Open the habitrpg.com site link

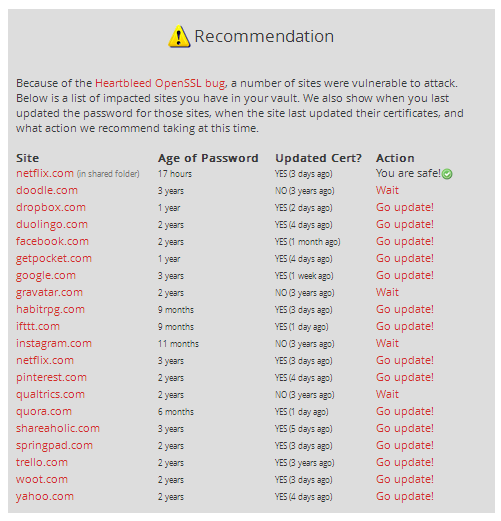coord(50,309)
